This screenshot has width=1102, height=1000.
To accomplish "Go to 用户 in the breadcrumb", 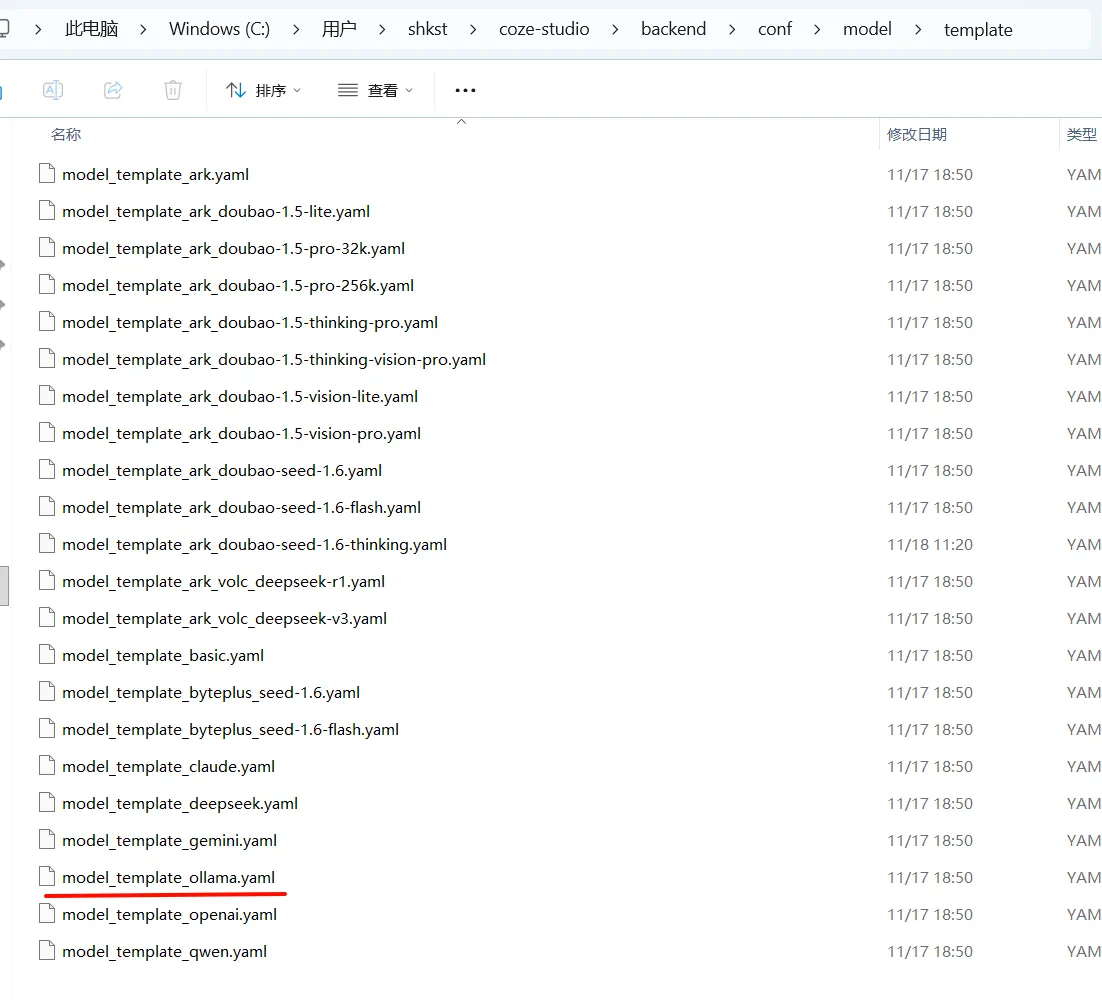I will (x=339, y=29).
